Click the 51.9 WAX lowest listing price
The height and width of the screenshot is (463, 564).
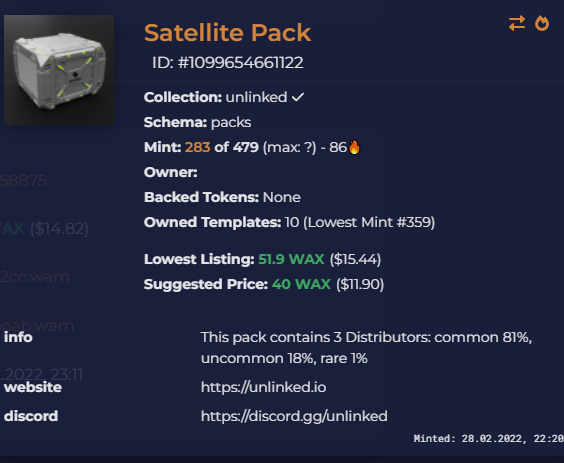pos(291,259)
